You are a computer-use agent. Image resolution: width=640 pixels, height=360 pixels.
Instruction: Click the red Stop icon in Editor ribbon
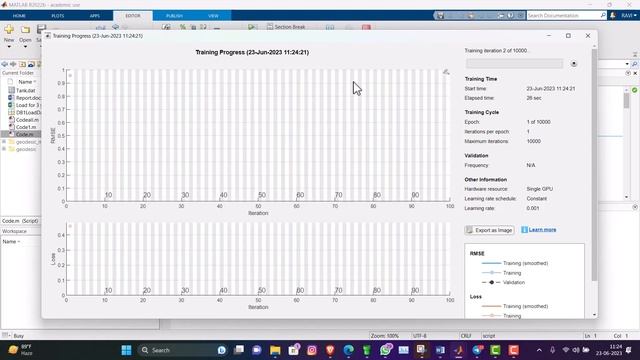366,27
